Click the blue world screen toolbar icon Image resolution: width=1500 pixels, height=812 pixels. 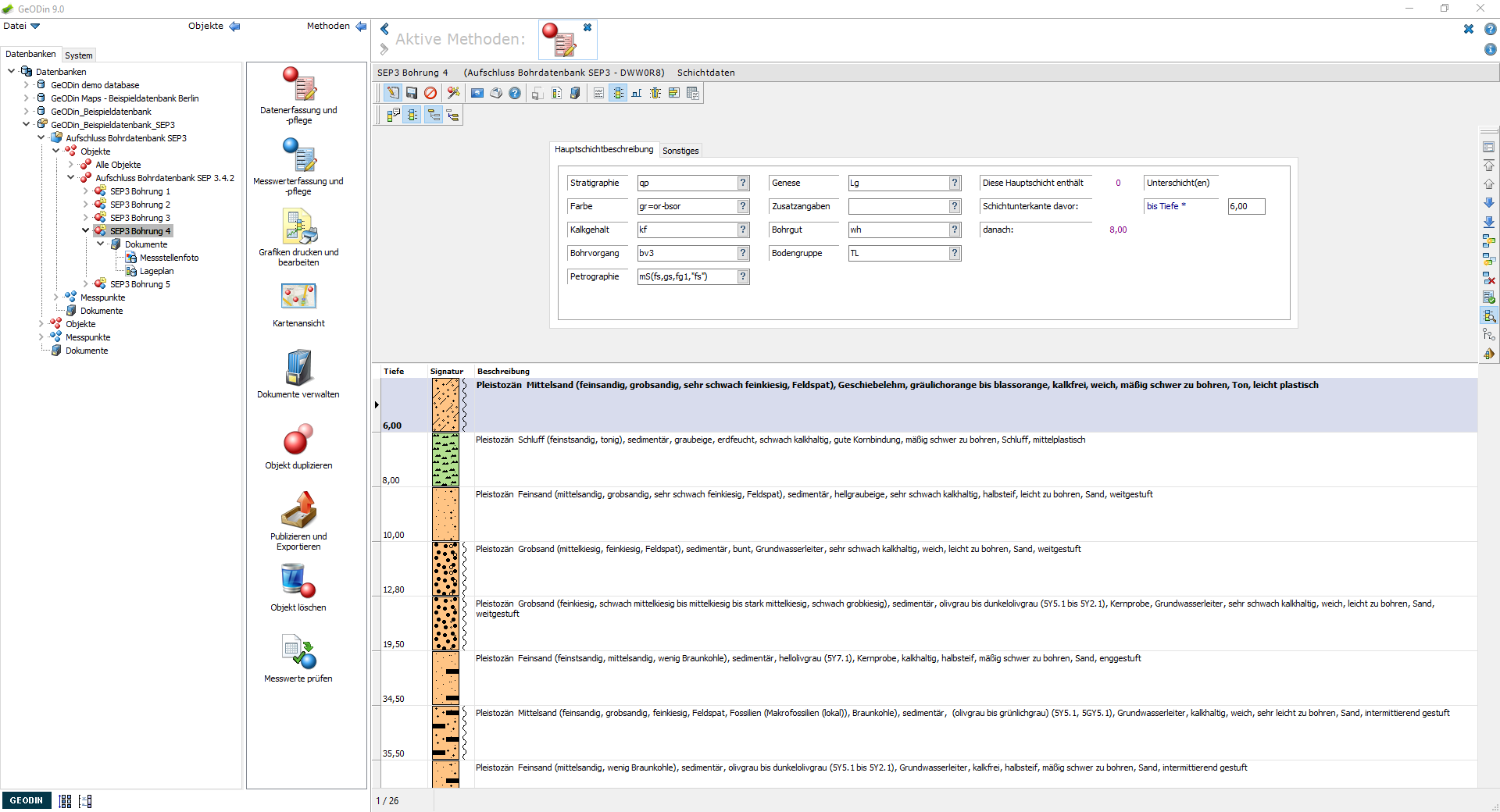[x=477, y=93]
